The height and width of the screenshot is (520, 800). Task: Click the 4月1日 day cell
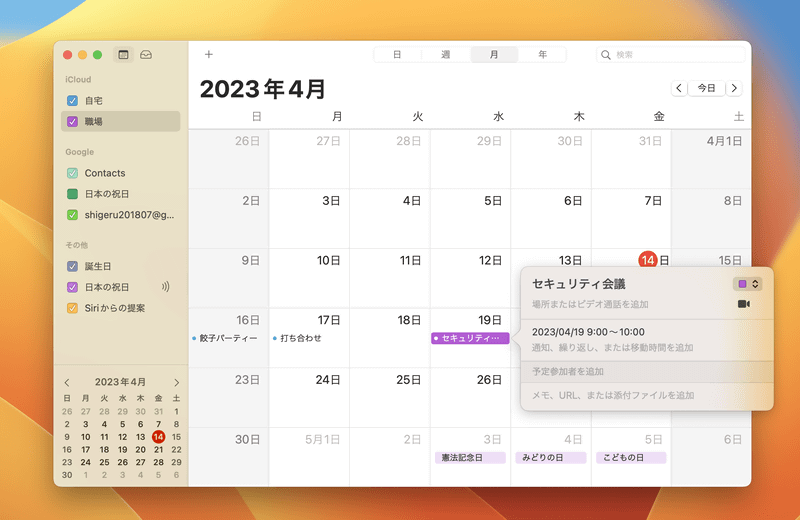coord(711,159)
